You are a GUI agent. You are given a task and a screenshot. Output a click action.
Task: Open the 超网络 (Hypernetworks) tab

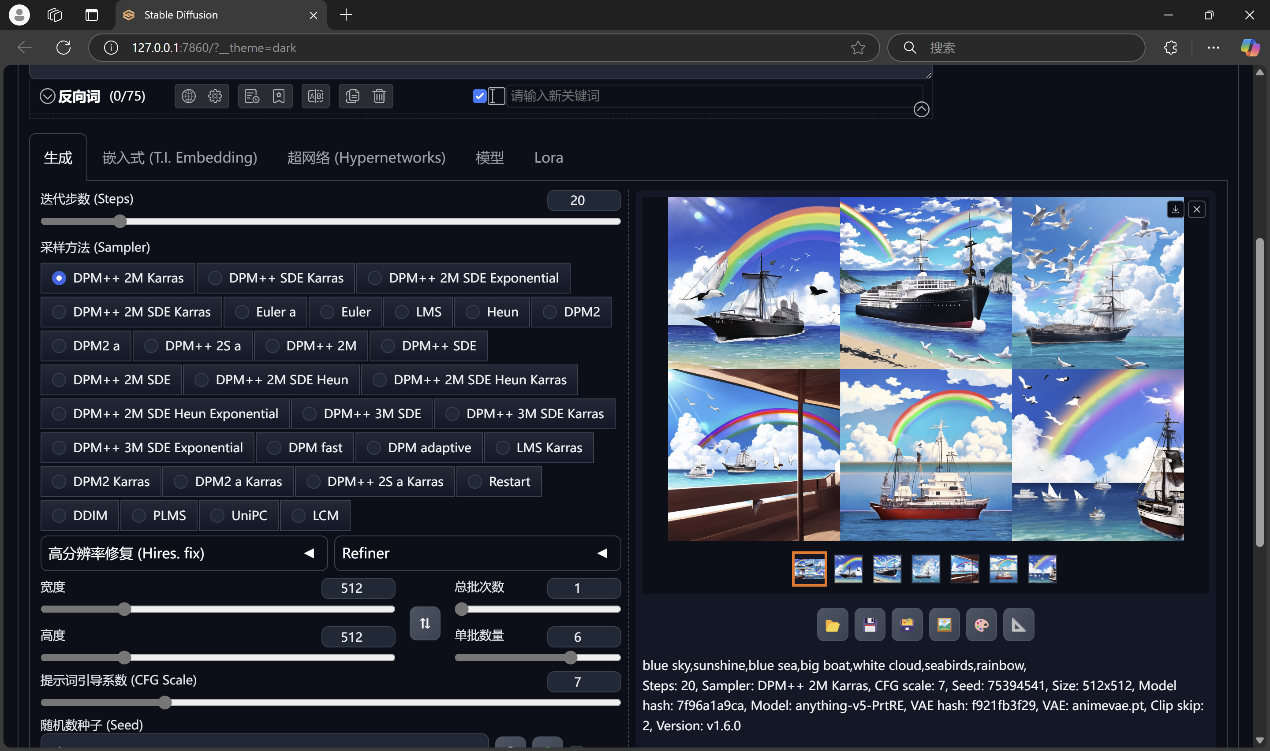coord(366,158)
